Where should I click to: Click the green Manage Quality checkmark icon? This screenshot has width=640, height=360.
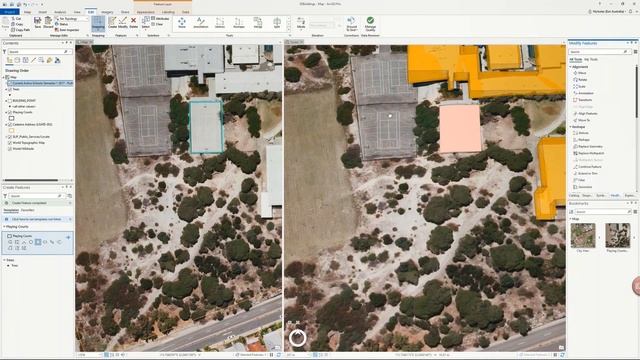[370, 24]
